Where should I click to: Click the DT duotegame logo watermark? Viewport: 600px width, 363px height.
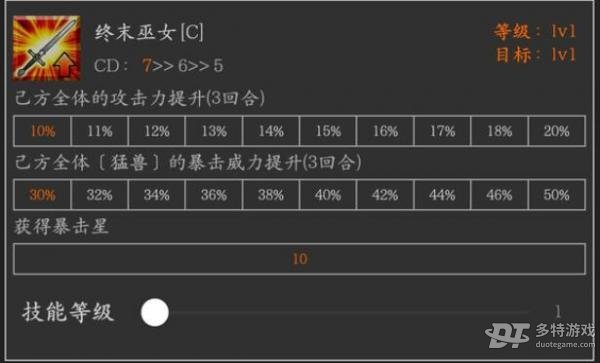[x=541, y=335]
